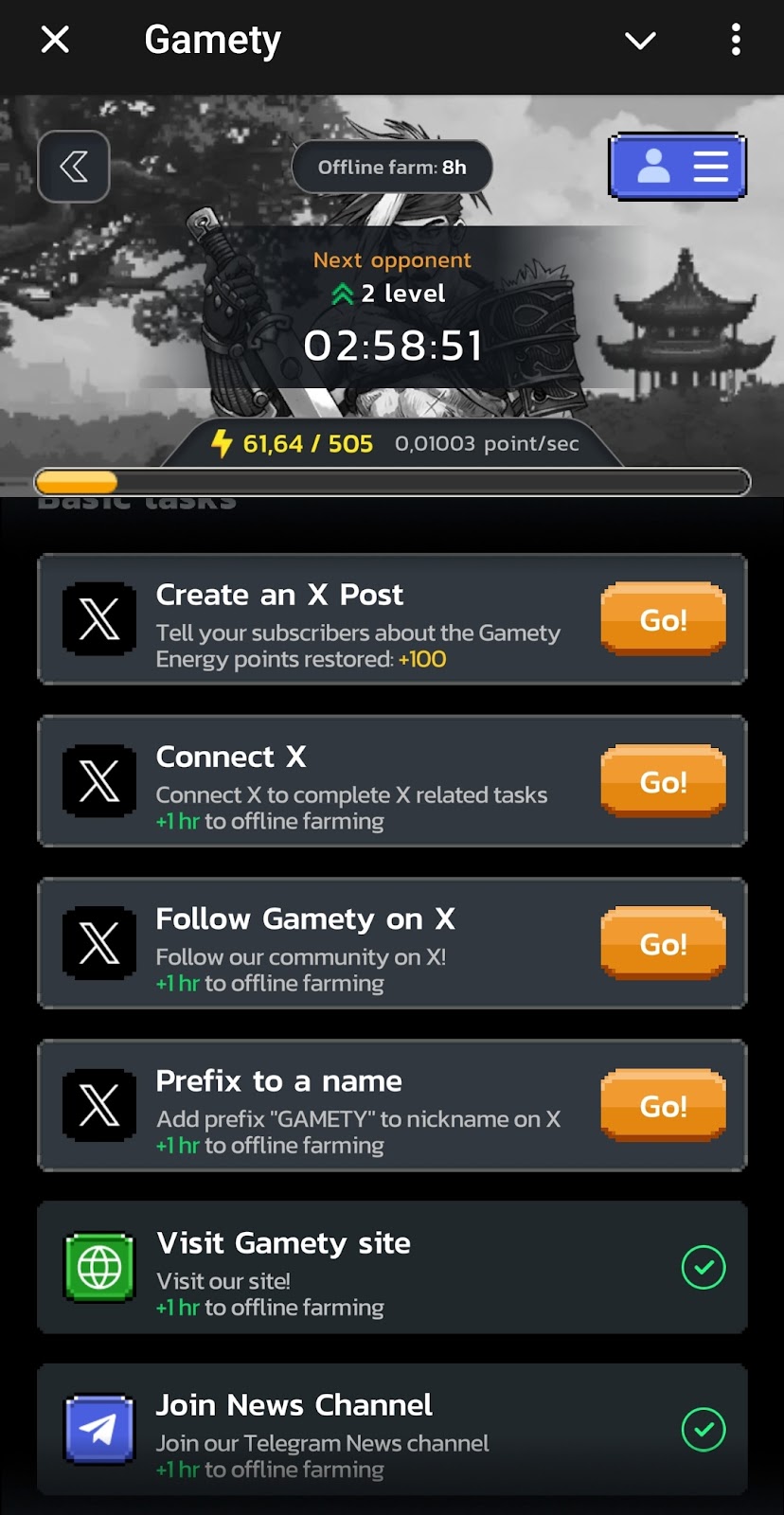This screenshot has height=1515, width=784.
Task: Close the Gamety mini app
Action: [x=55, y=40]
